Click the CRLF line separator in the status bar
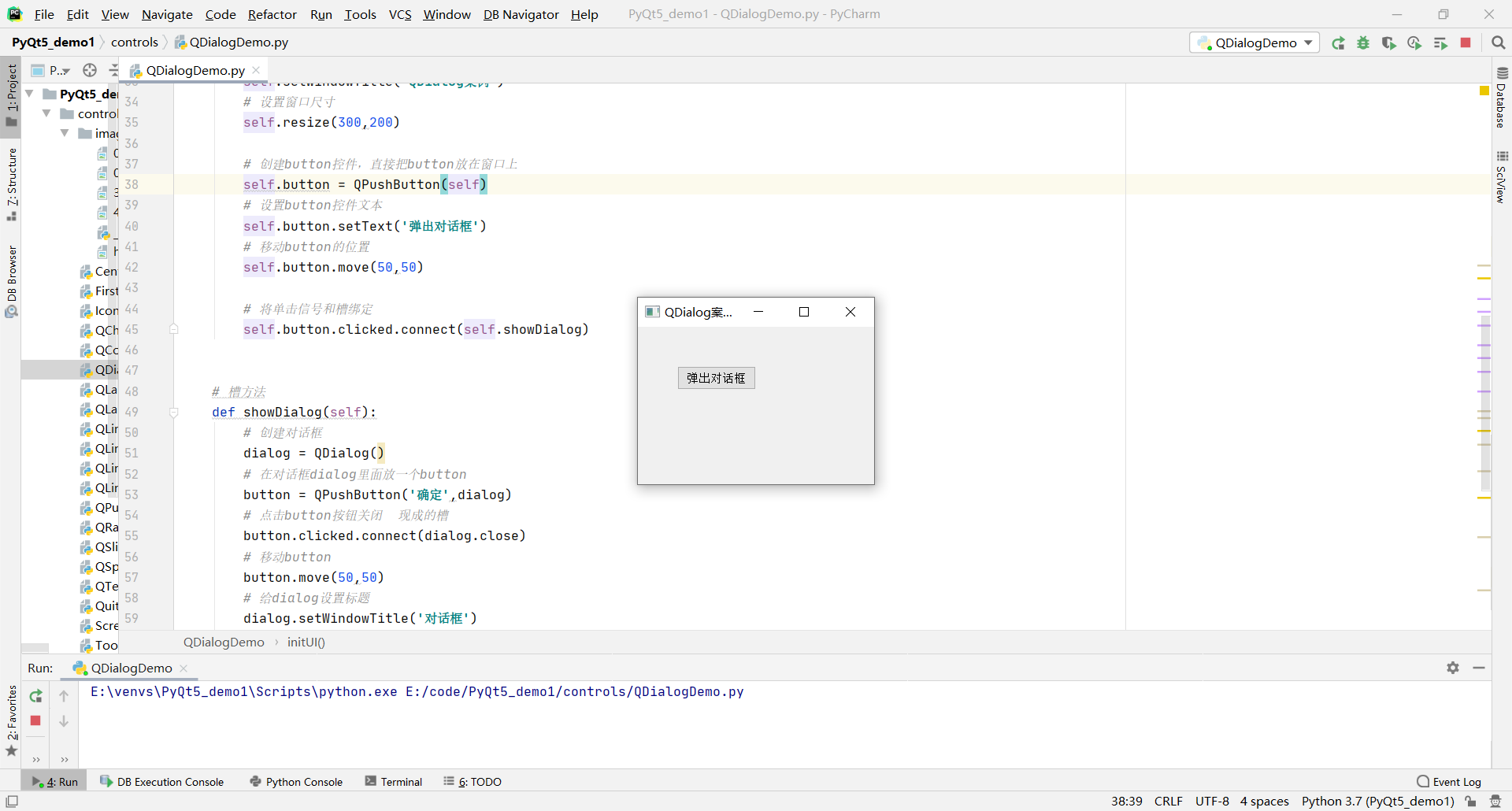The height and width of the screenshot is (811, 1512). (x=1169, y=802)
